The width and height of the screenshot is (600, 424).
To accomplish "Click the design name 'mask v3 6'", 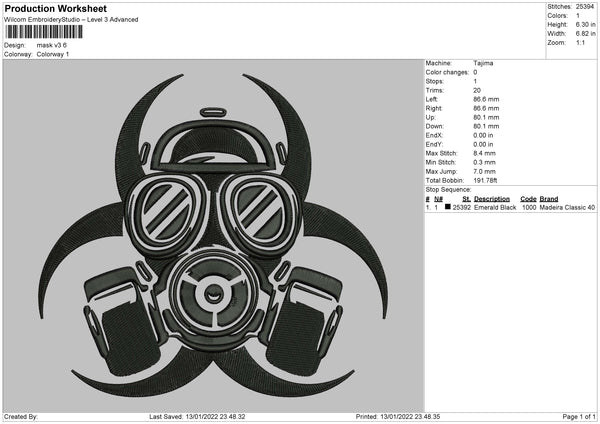I will [52, 45].
